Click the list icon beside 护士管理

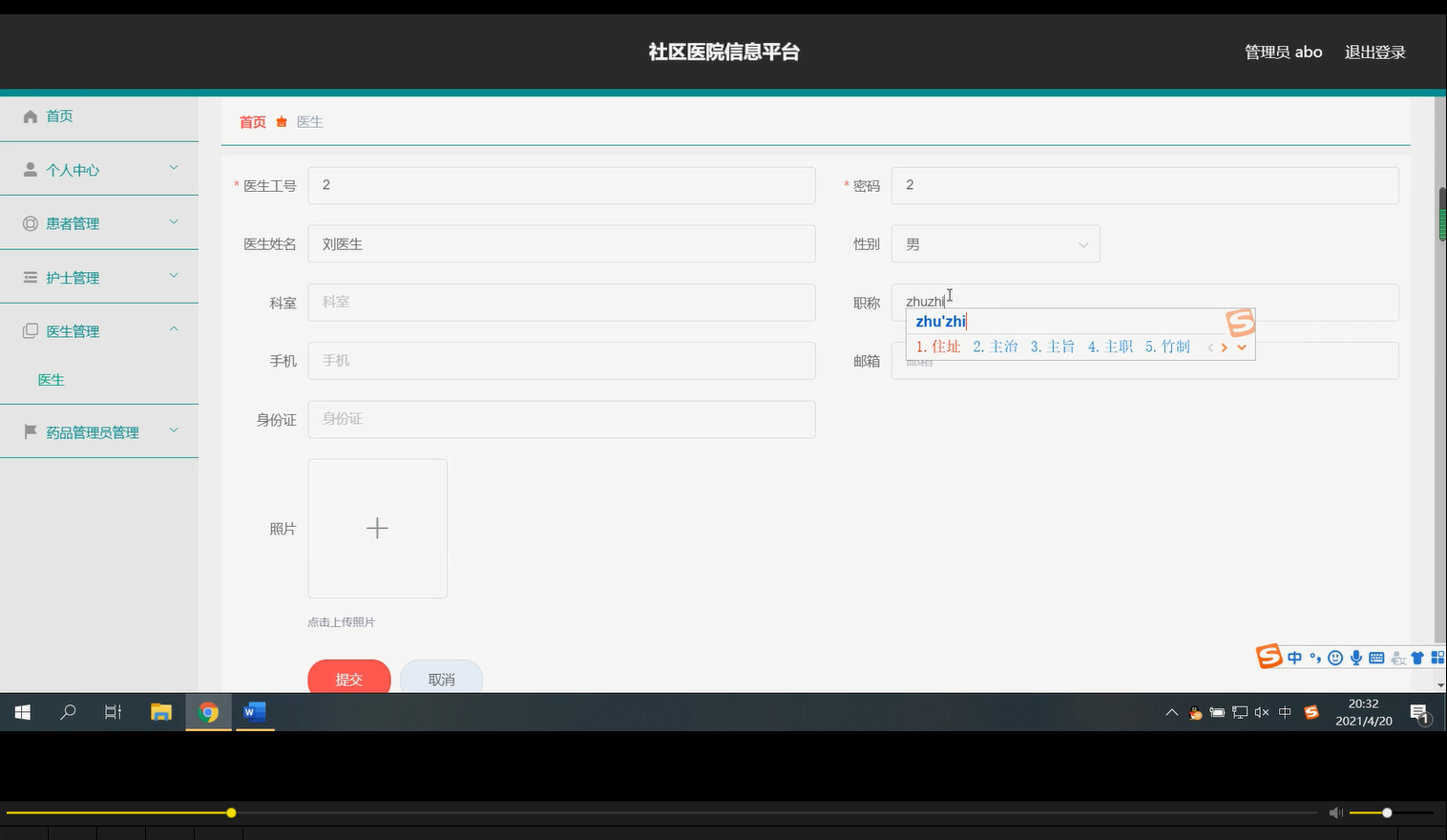coord(31,278)
